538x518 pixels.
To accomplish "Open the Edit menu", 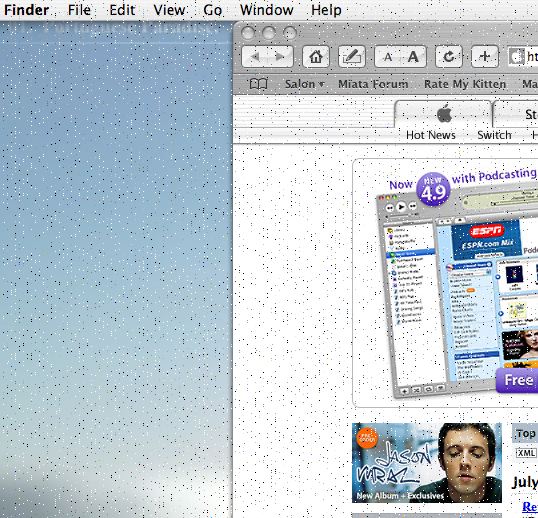I will pyautogui.click(x=122, y=10).
